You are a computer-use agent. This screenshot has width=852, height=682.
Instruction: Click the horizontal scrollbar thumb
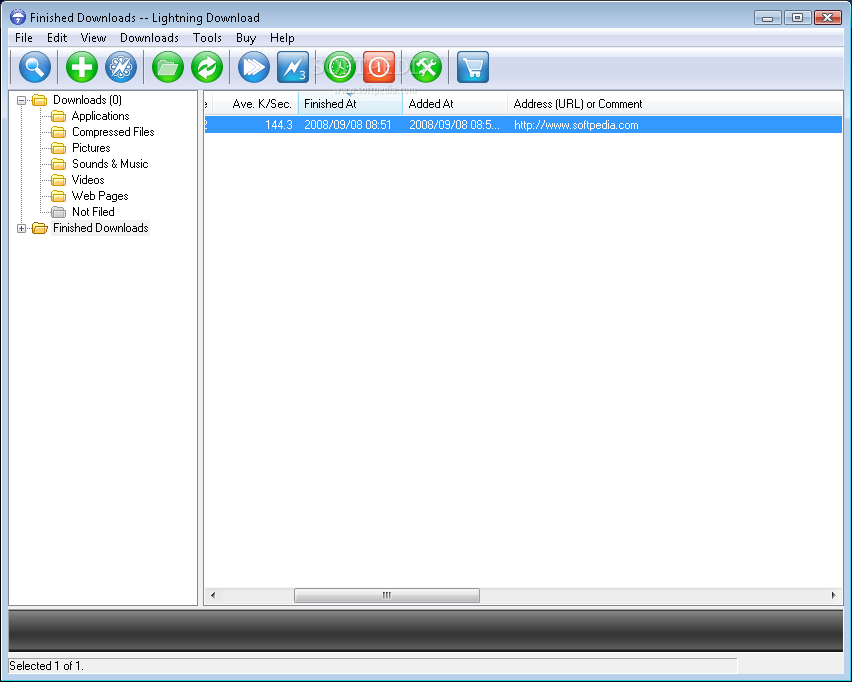coord(387,596)
